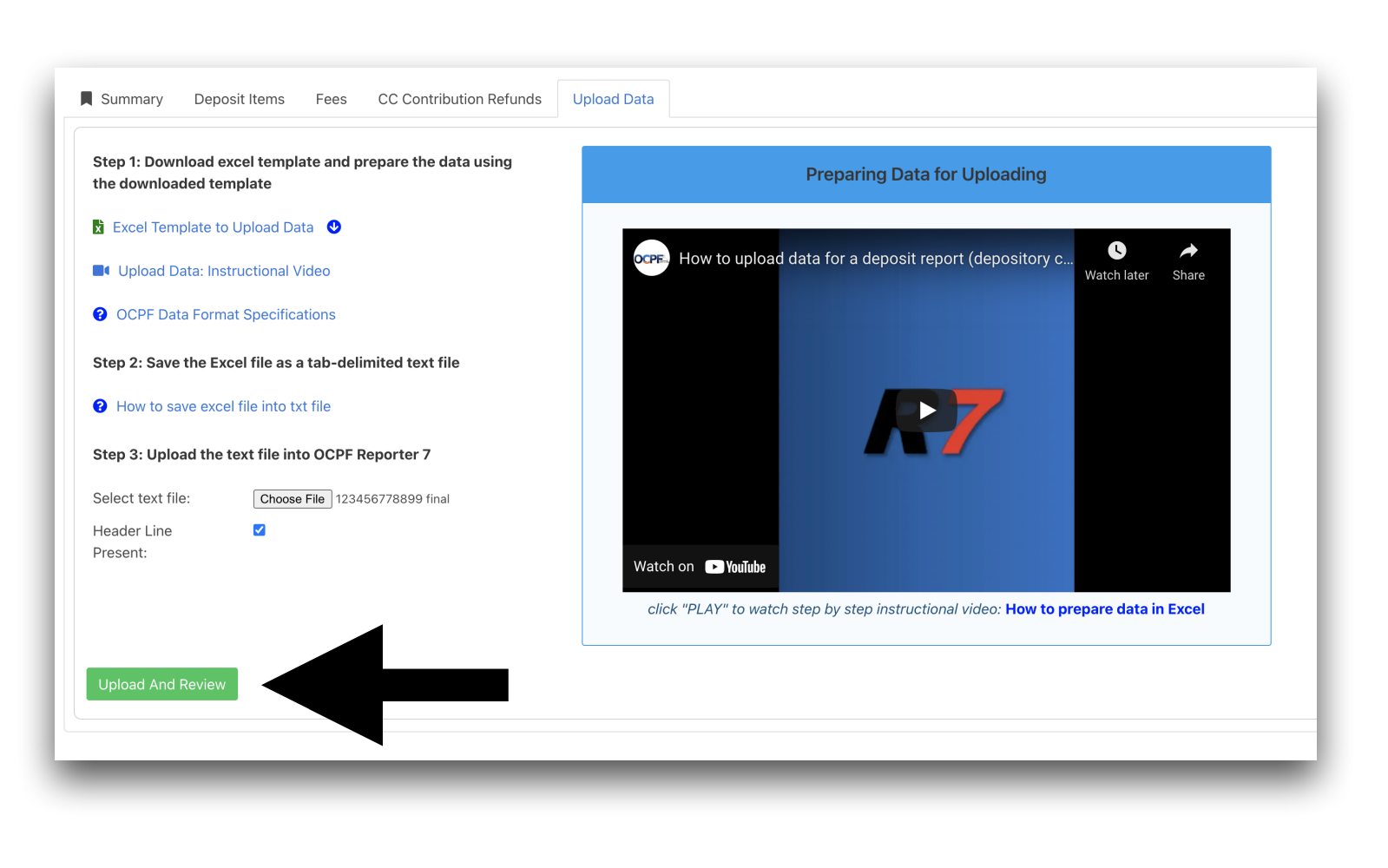
Task: Open the Upload Data: Instructional Video link
Action: coord(224,271)
